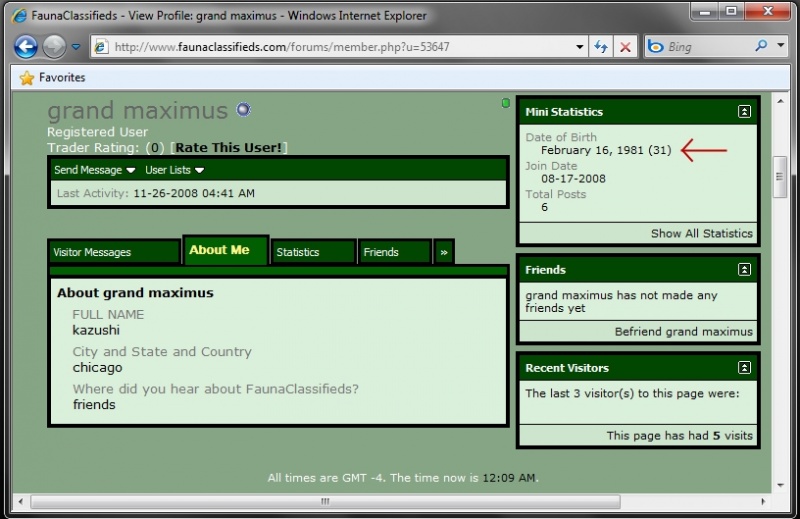Click the search magnifier icon
The image size is (800, 519).
pos(761,46)
